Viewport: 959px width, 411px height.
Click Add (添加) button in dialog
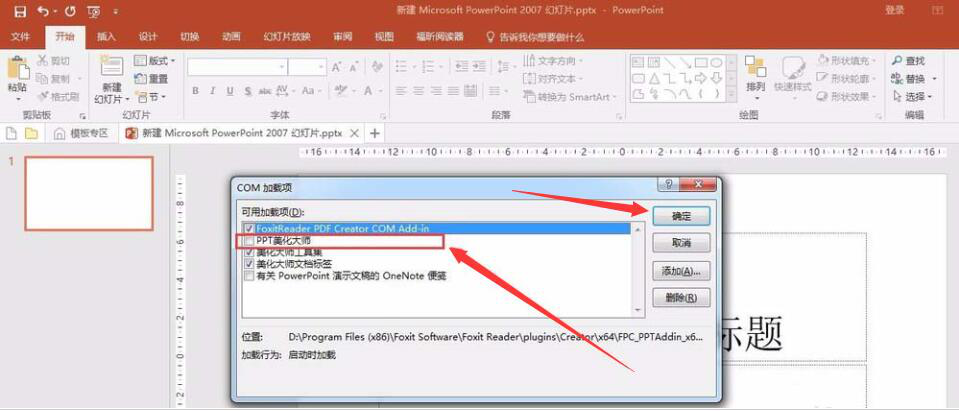[681, 270]
